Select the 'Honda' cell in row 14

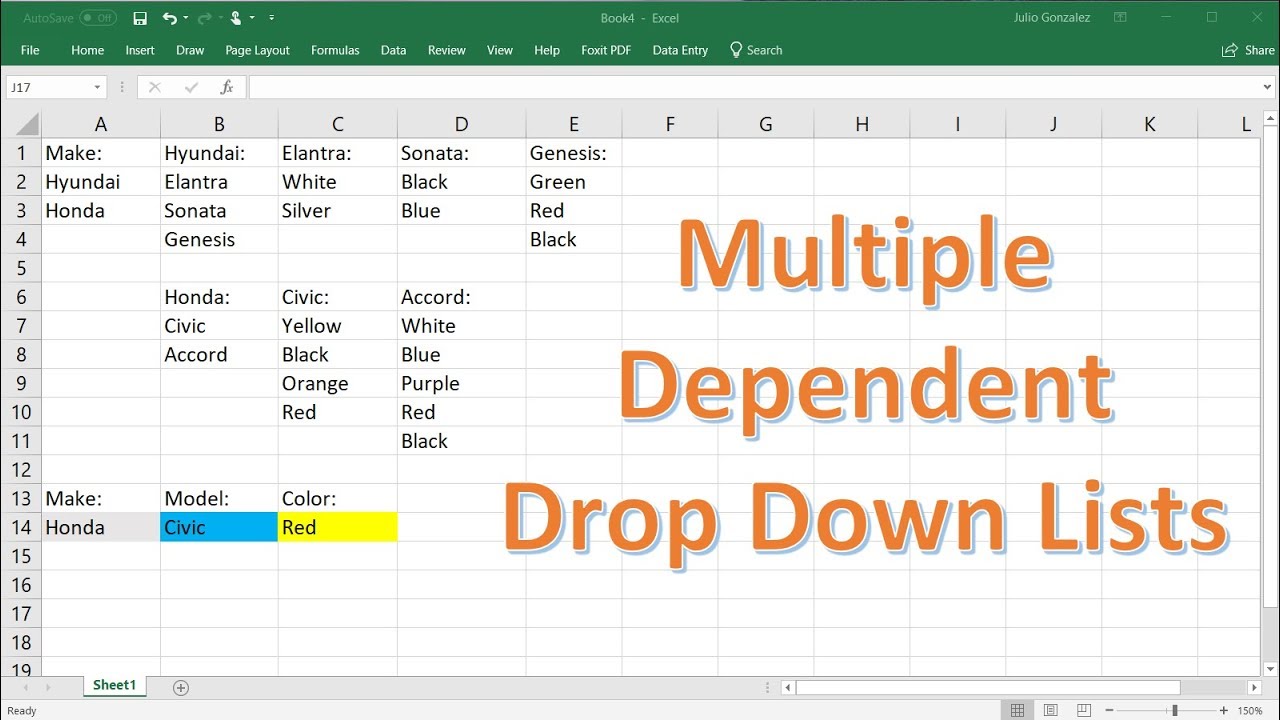pyautogui.click(x=101, y=527)
